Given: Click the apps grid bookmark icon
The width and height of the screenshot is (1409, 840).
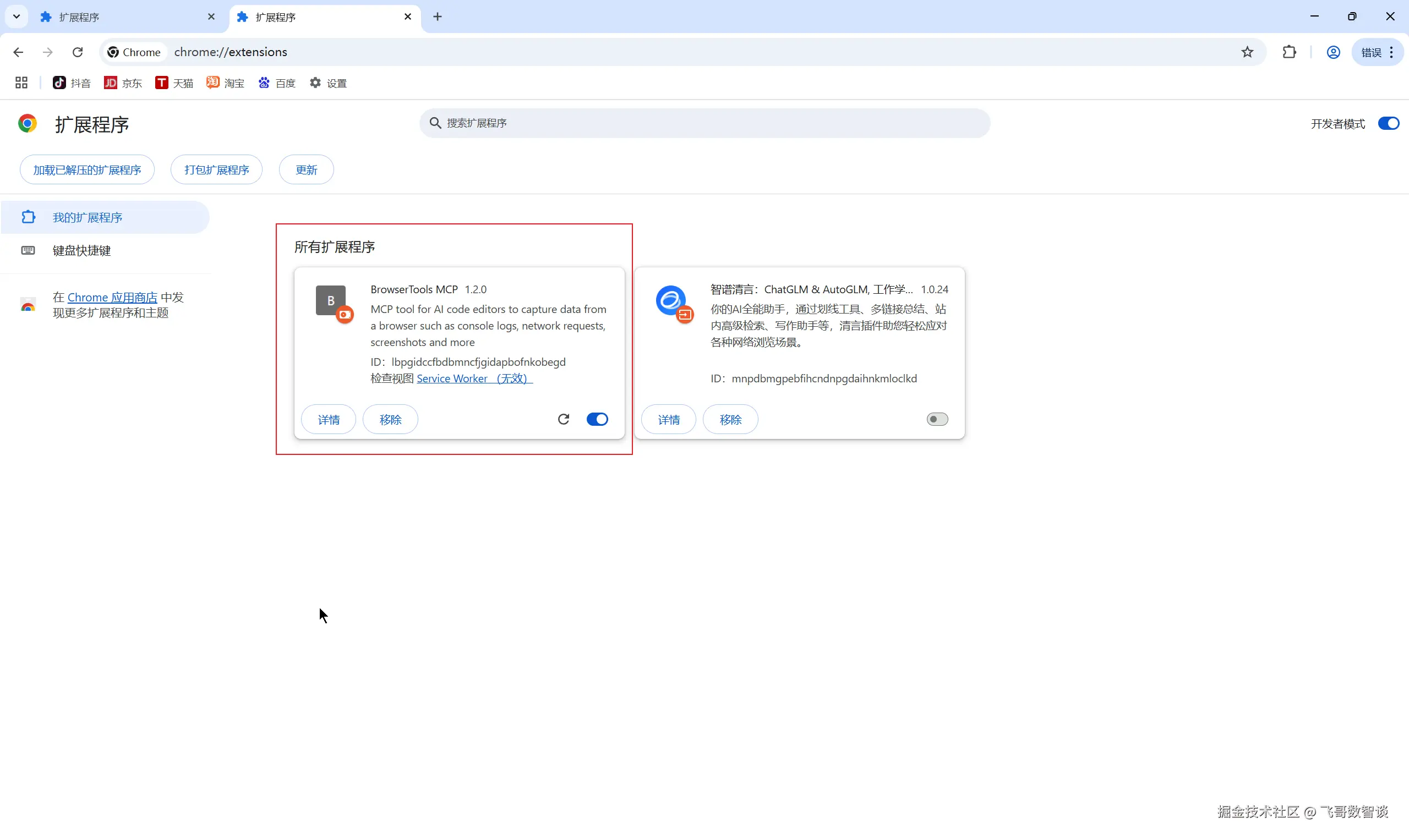Looking at the screenshot, I should [x=21, y=83].
